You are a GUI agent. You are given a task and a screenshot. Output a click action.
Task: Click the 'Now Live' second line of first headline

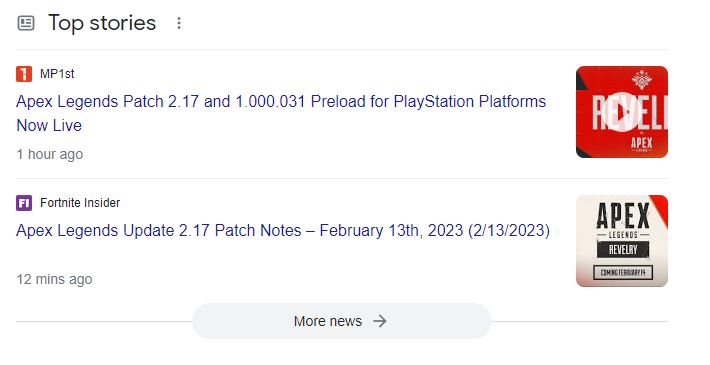49,125
